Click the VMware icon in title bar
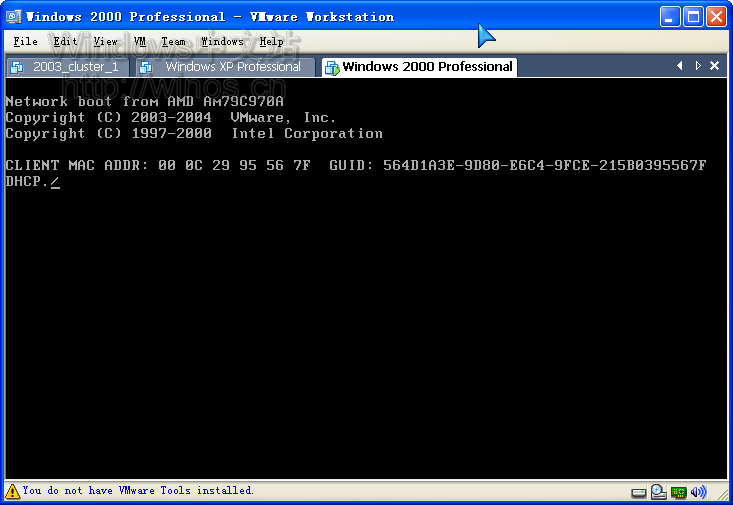The height and width of the screenshot is (505, 733). click(14, 17)
